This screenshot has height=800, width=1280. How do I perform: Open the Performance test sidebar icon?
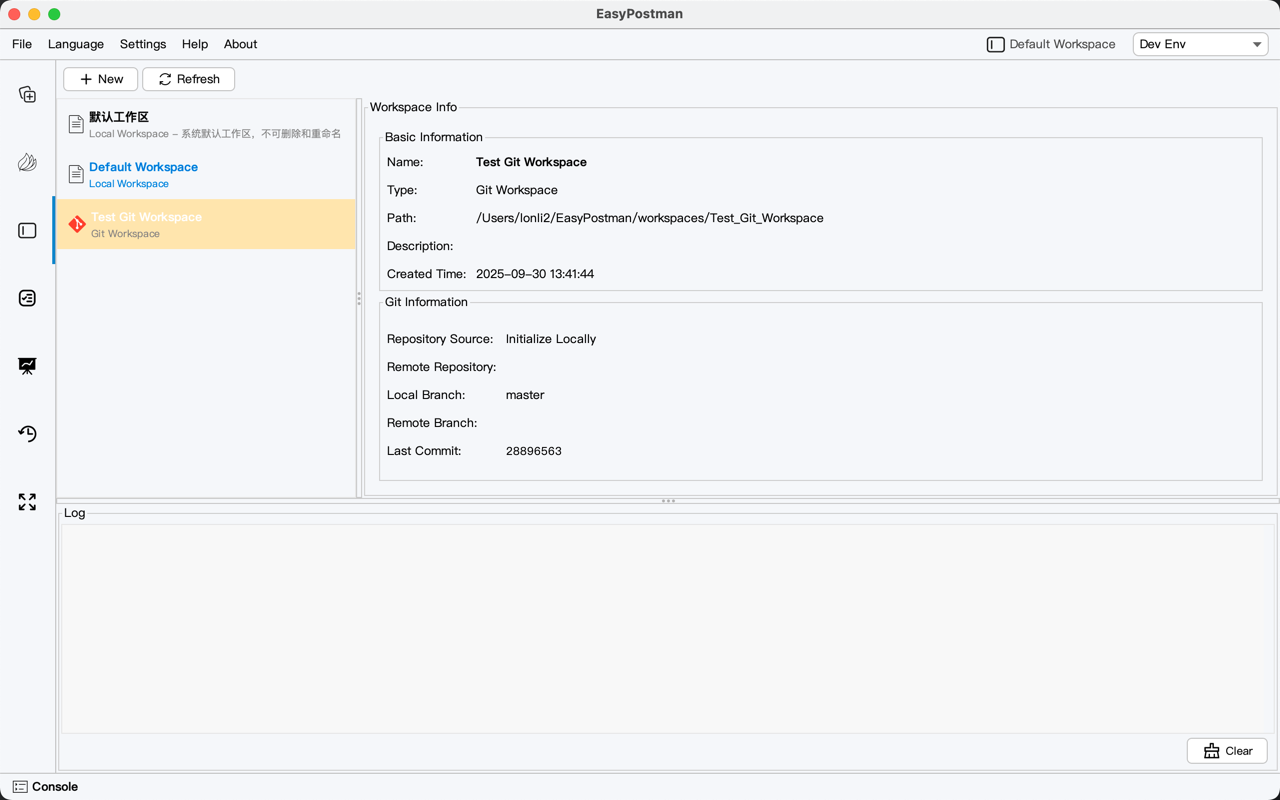click(x=27, y=366)
